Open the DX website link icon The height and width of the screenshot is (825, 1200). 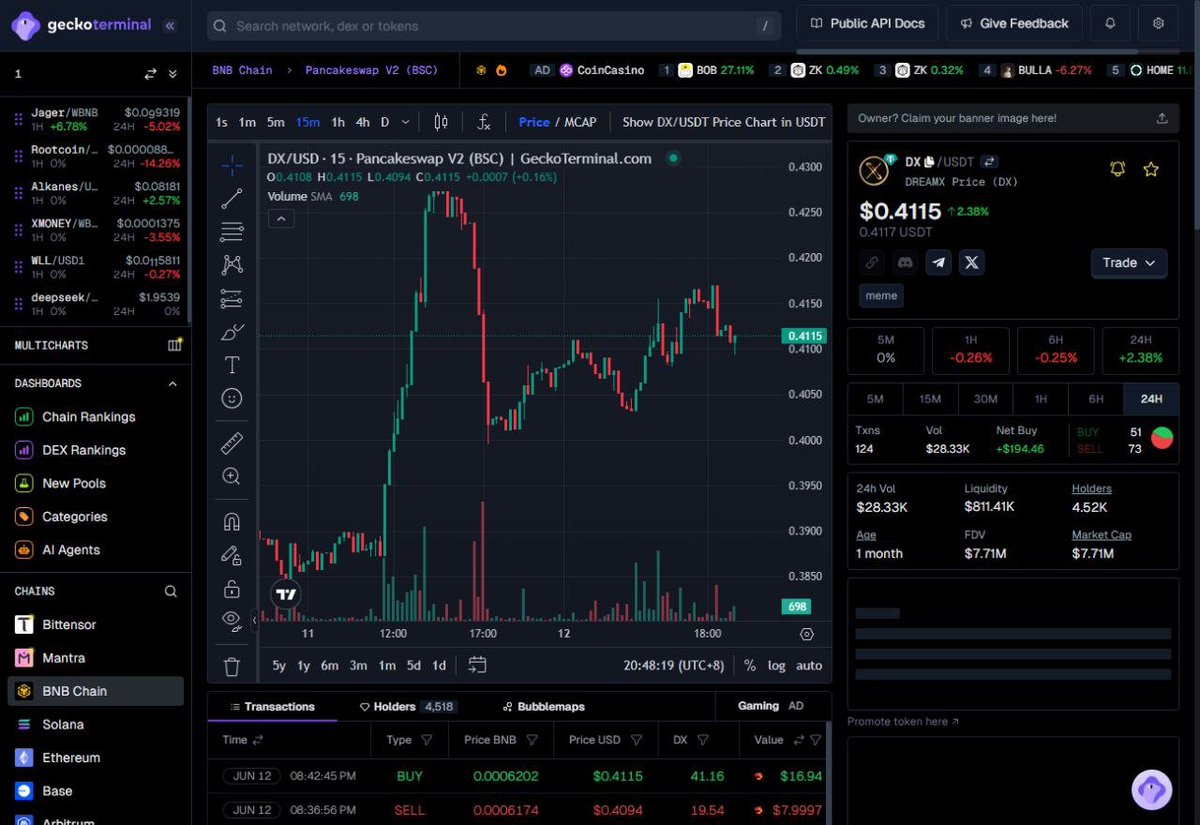872,263
